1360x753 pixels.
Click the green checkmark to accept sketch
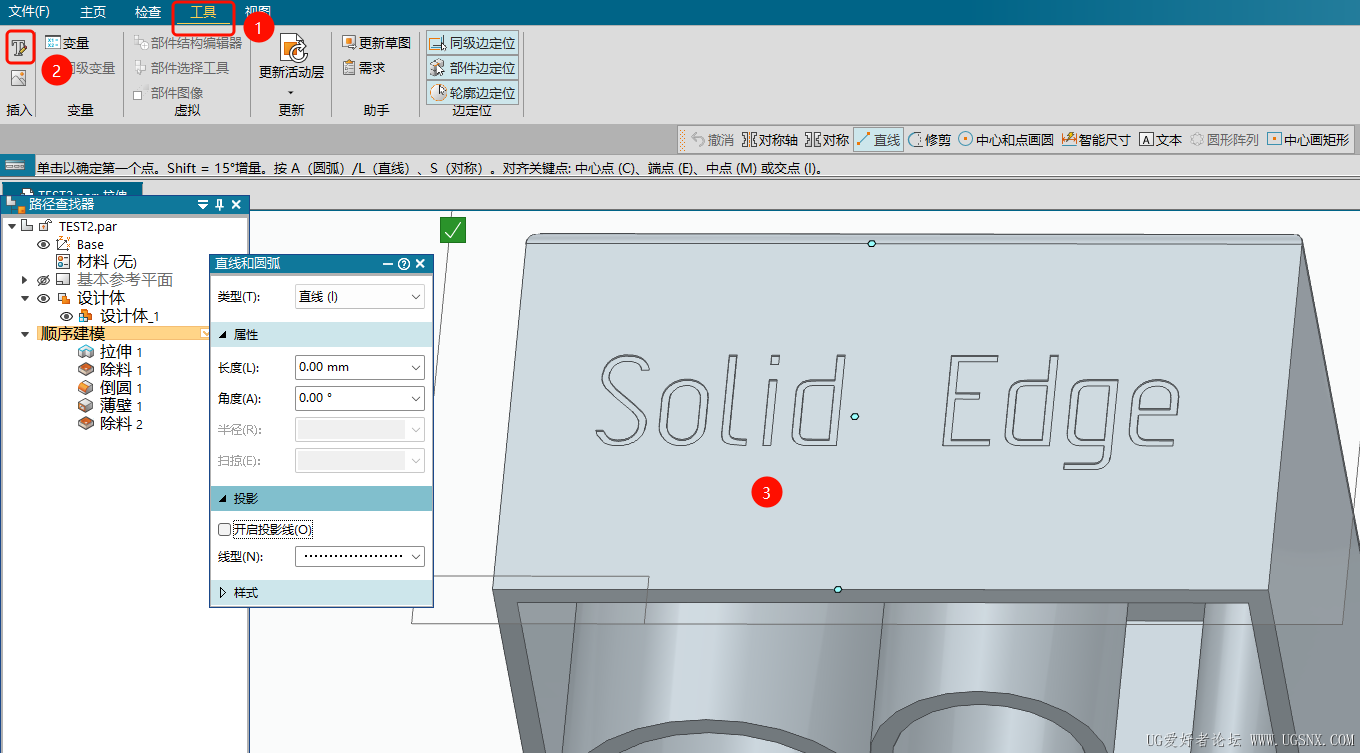coord(453,230)
